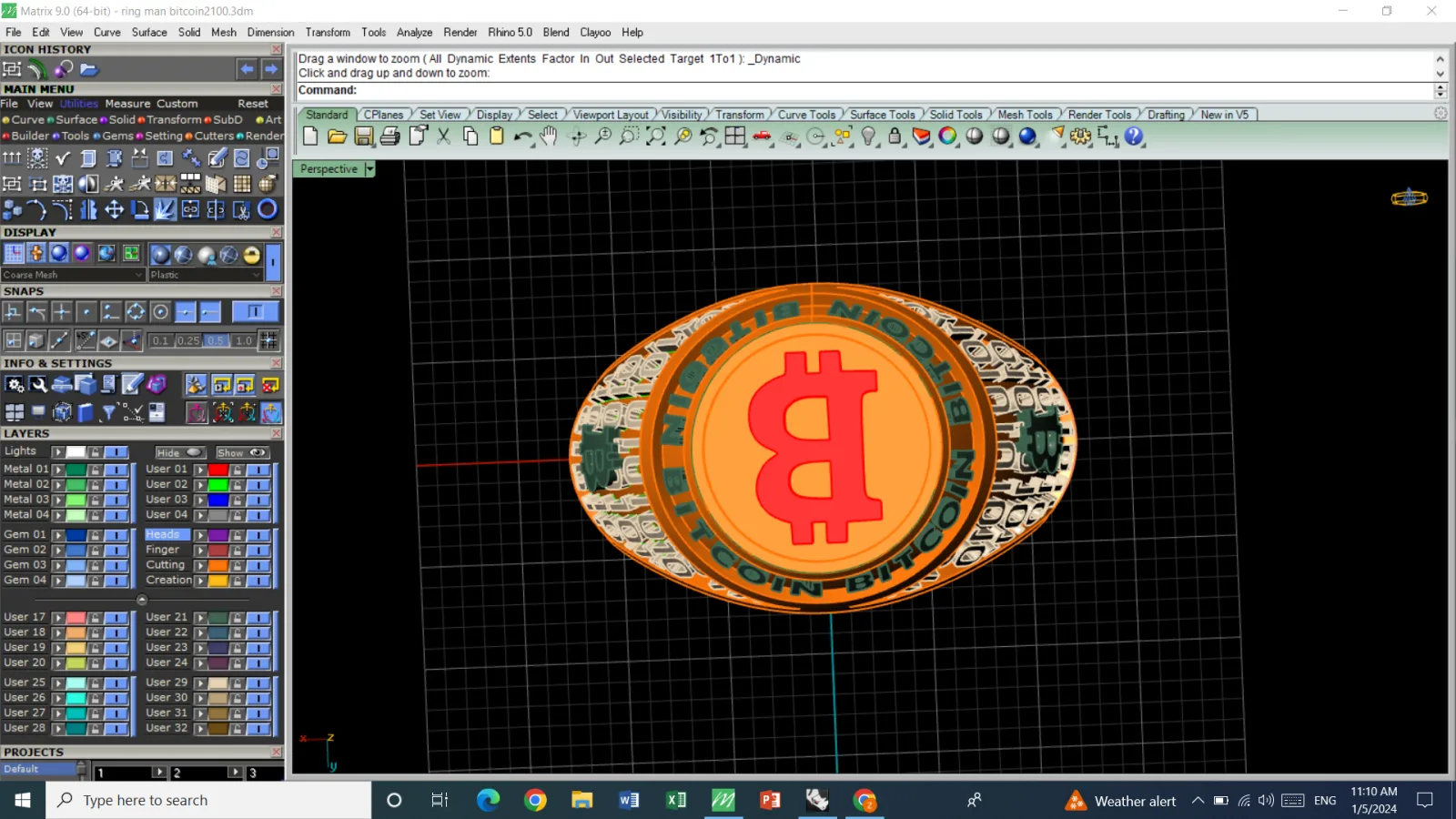Select the Pan hand tool
This screenshot has width=1456, height=819.
[549, 136]
